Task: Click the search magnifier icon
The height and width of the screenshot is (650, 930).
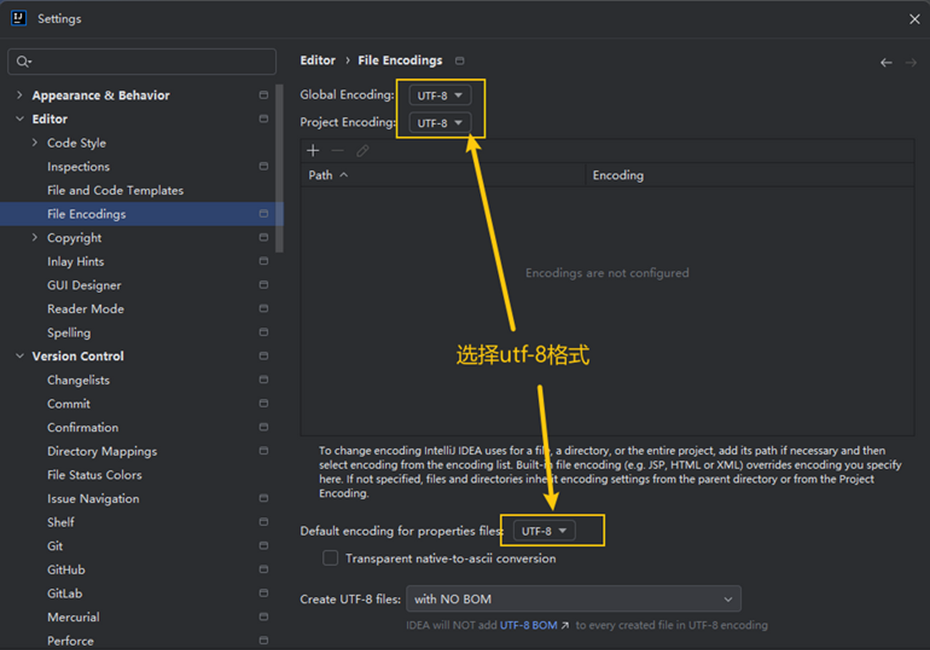Action: tap(23, 61)
